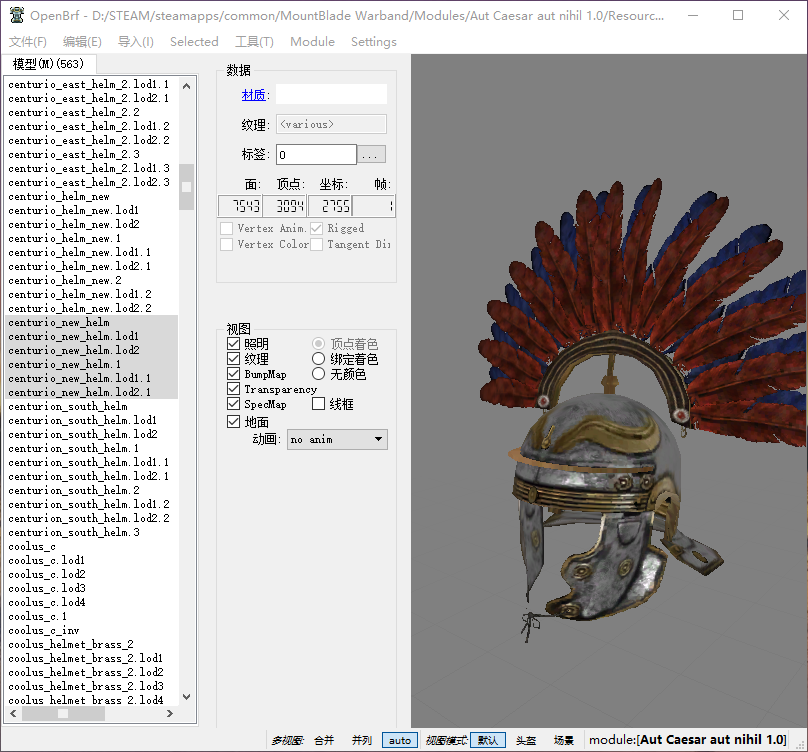Click the mesh list vertical scrollbar thumb
The height and width of the screenshot is (752, 808).
click(x=187, y=187)
